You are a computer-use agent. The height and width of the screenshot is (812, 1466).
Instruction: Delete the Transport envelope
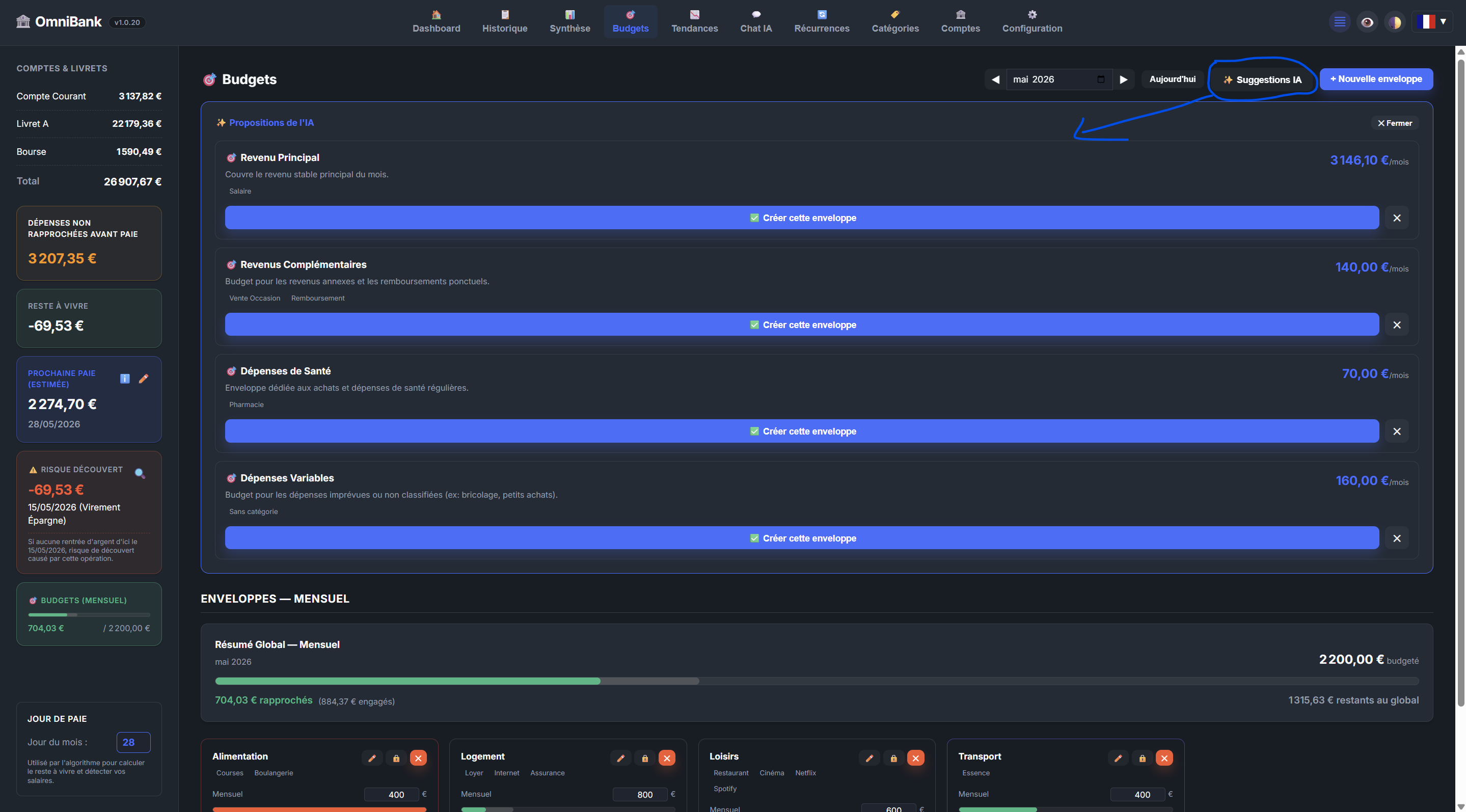pyautogui.click(x=1164, y=758)
